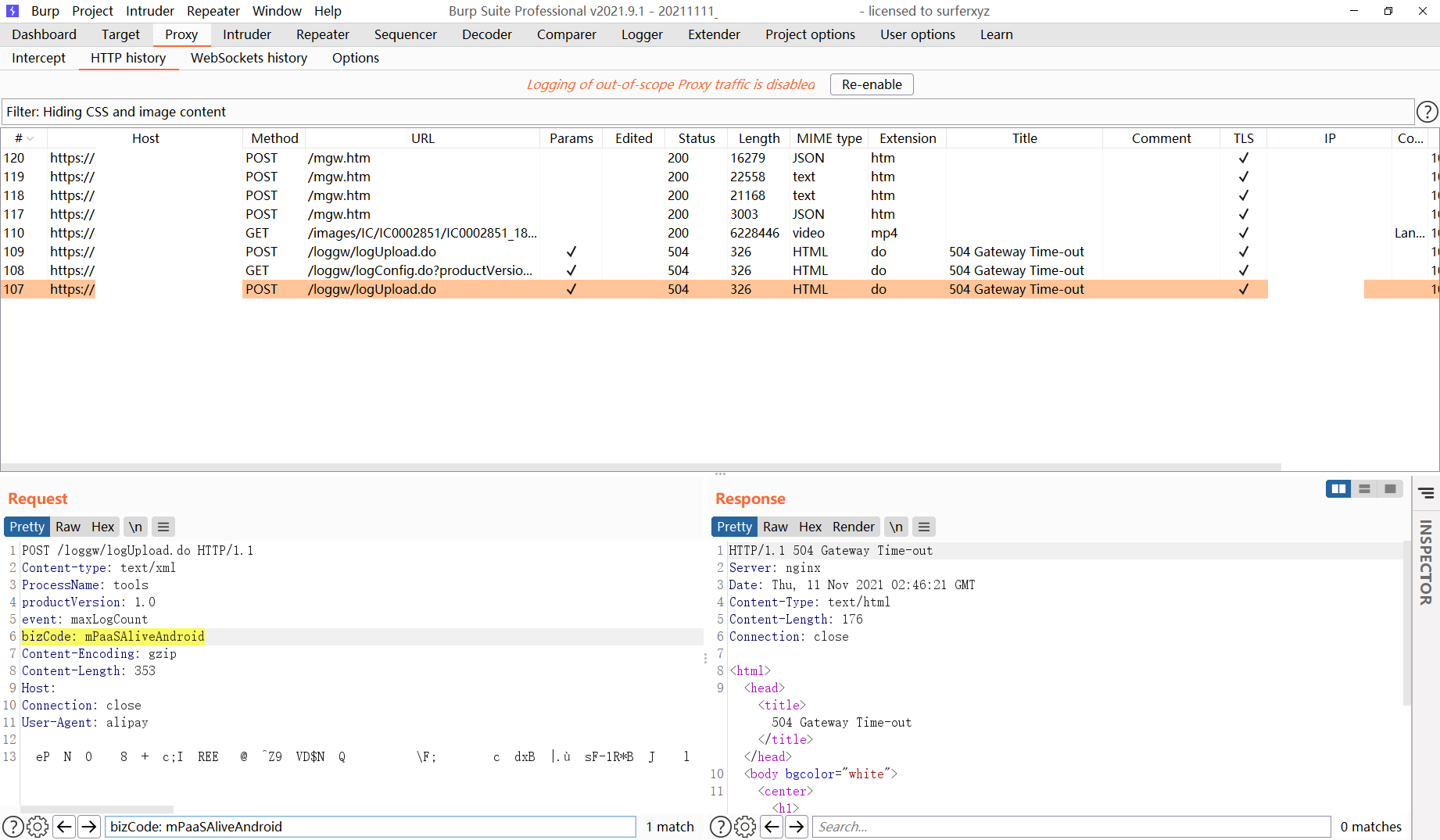Viewport: 1440px width, 840px height.
Task: Open the Burp menu
Action: (x=45, y=11)
